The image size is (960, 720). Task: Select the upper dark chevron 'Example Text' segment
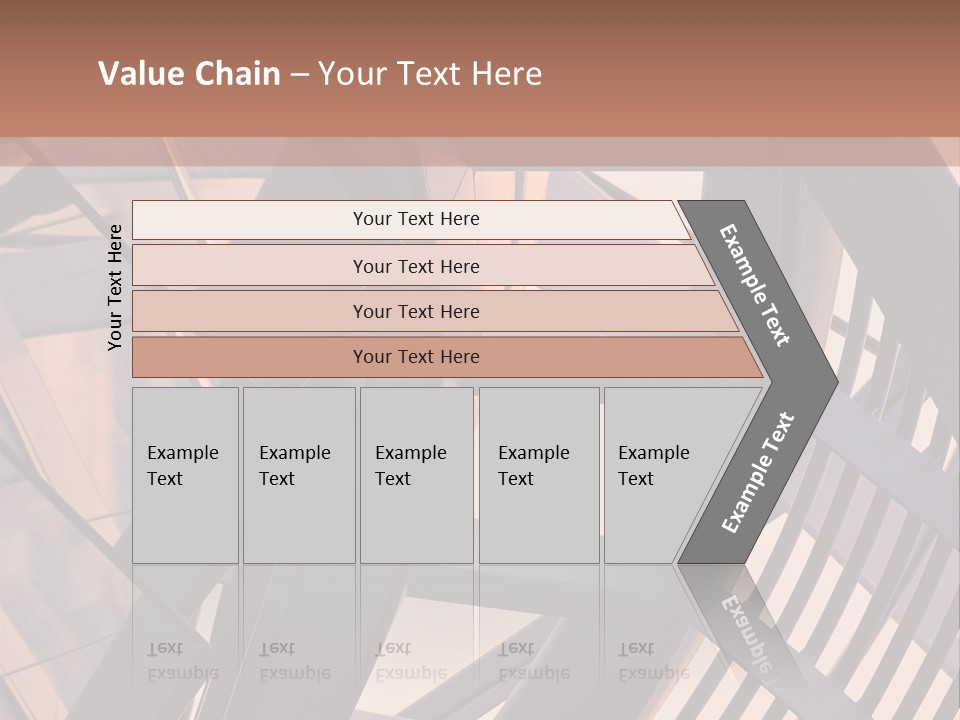(x=755, y=285)
